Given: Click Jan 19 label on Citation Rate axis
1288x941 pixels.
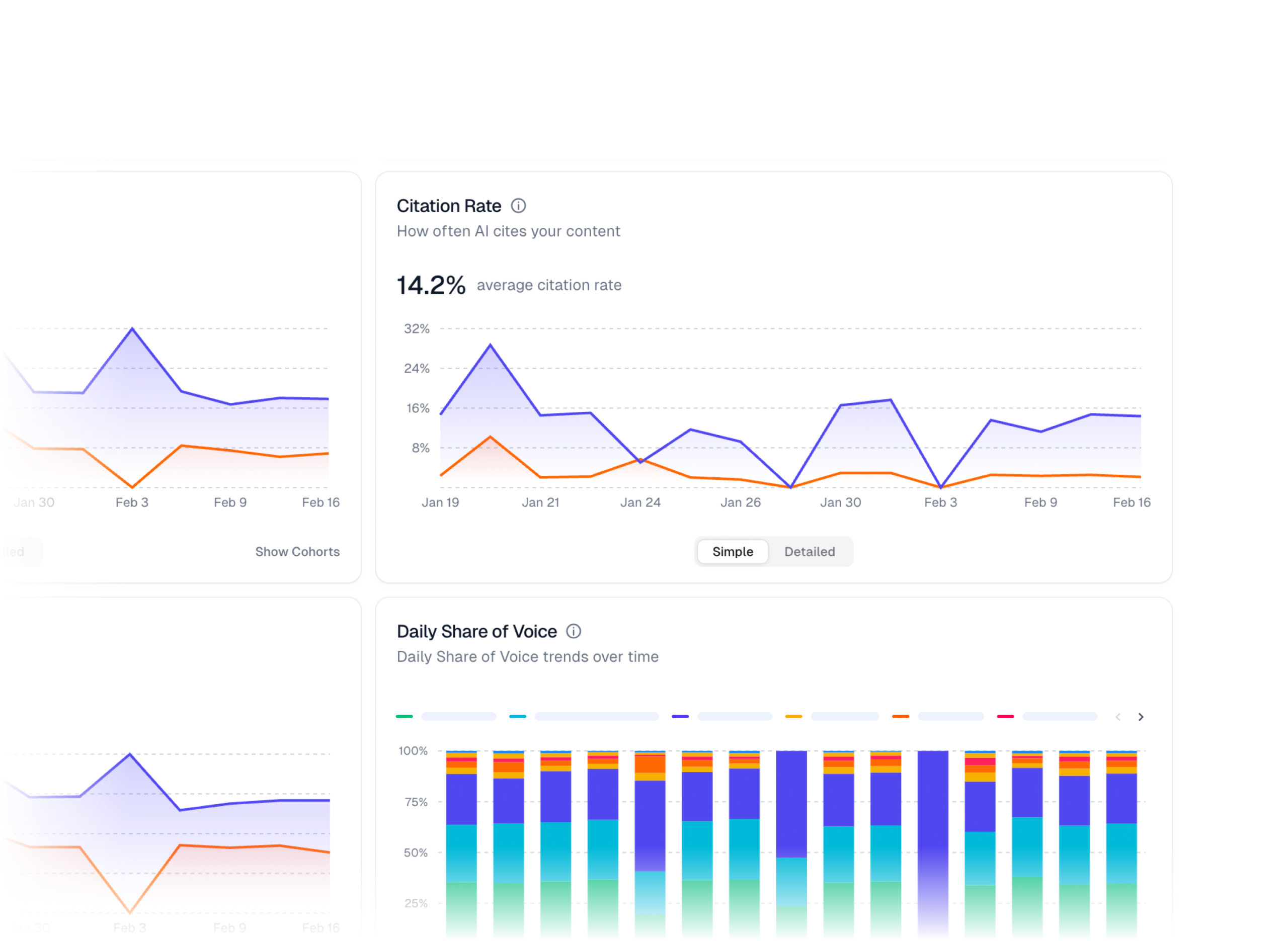Looking at the screenshot, I should 441,503.
